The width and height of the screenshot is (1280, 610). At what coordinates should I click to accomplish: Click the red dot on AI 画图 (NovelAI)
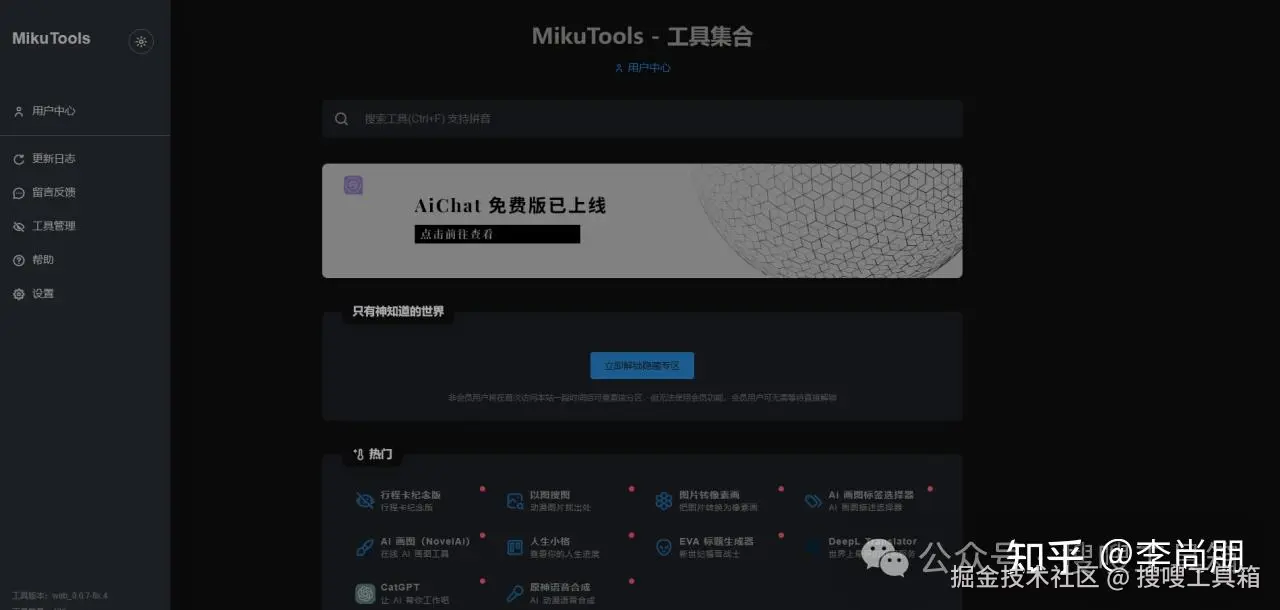click(x=482, y=535)
